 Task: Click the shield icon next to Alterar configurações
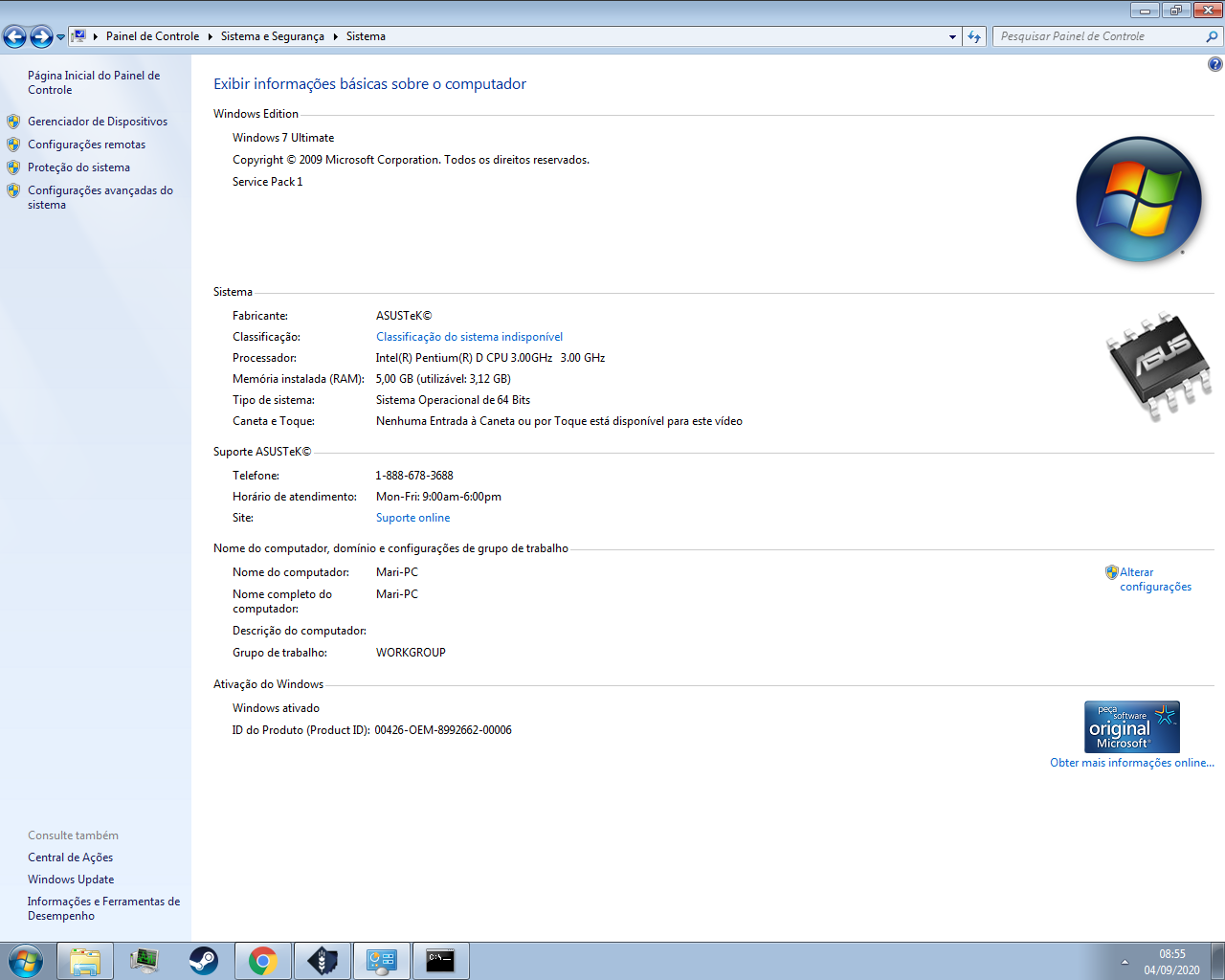point(1111,572)
